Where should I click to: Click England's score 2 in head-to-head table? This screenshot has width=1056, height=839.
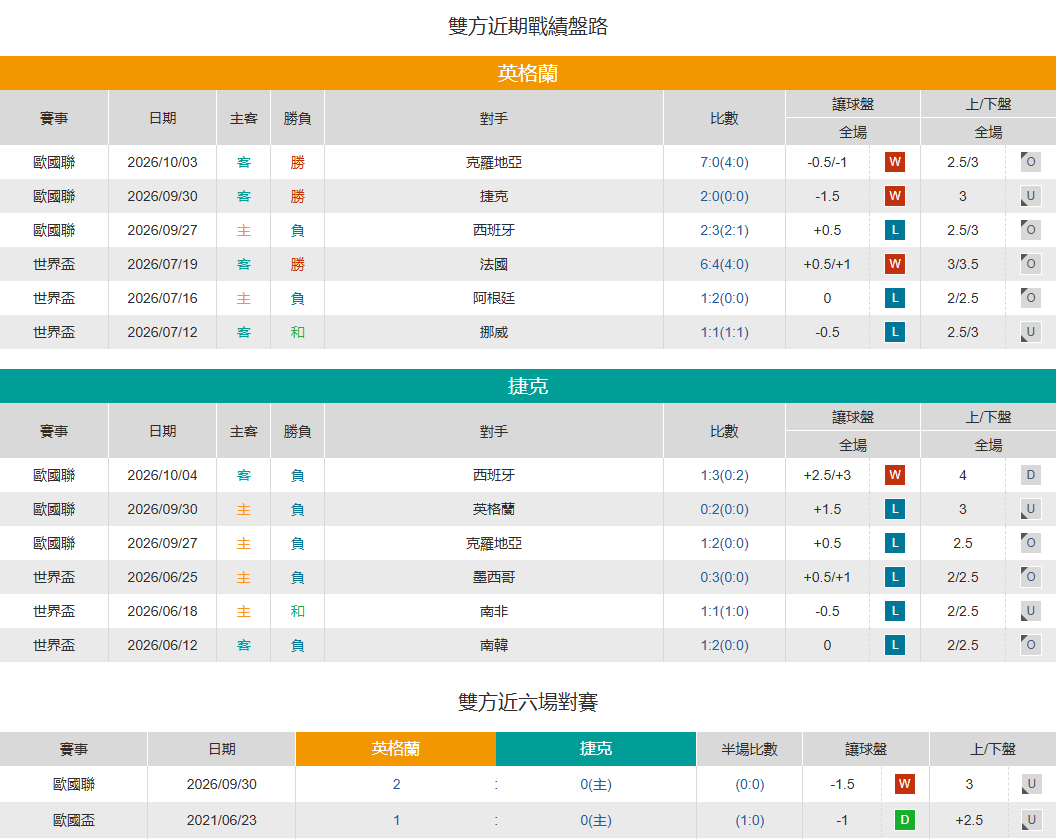[397, 784]
